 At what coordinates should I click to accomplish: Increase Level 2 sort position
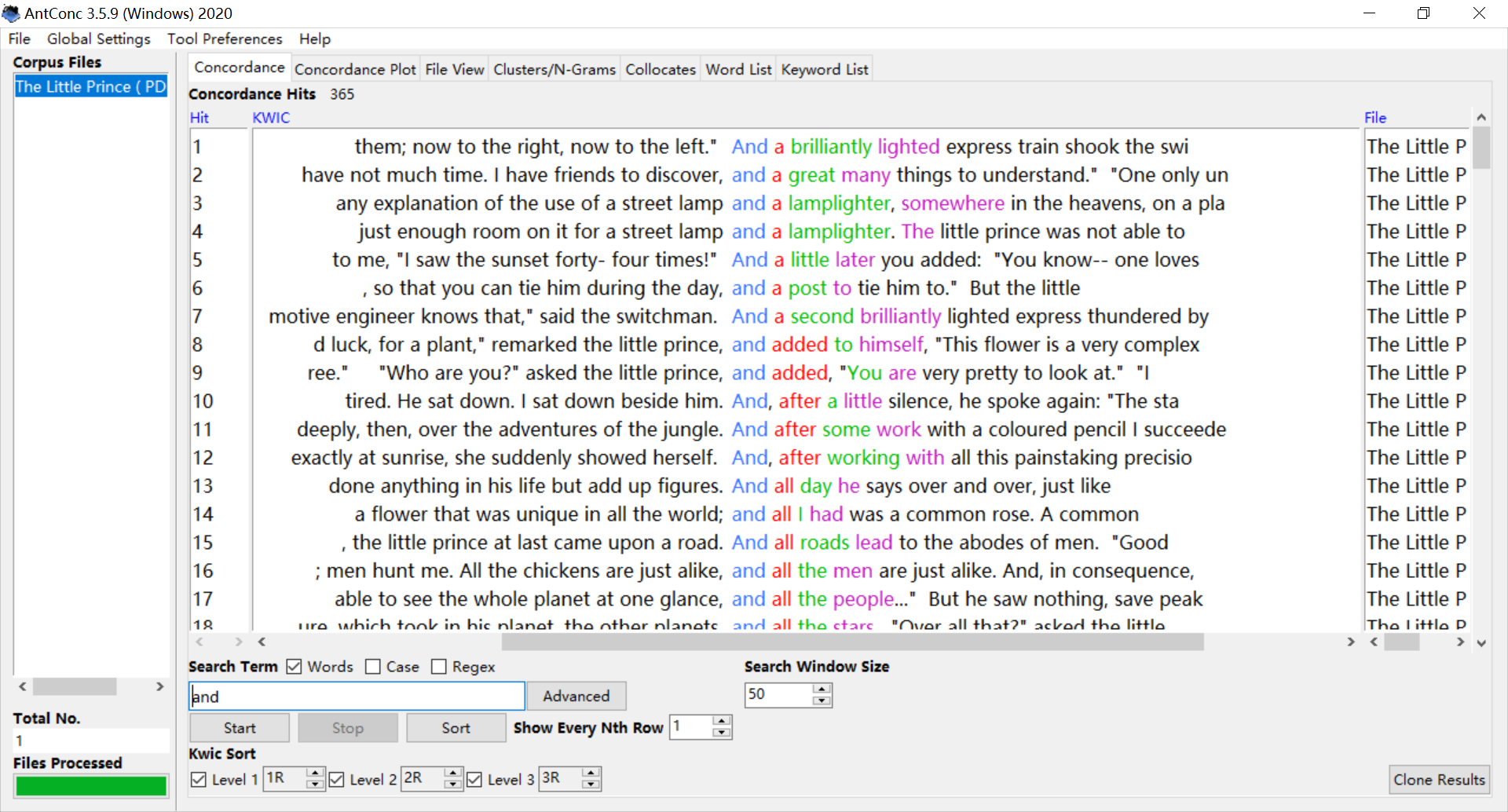tap(452, 773)
